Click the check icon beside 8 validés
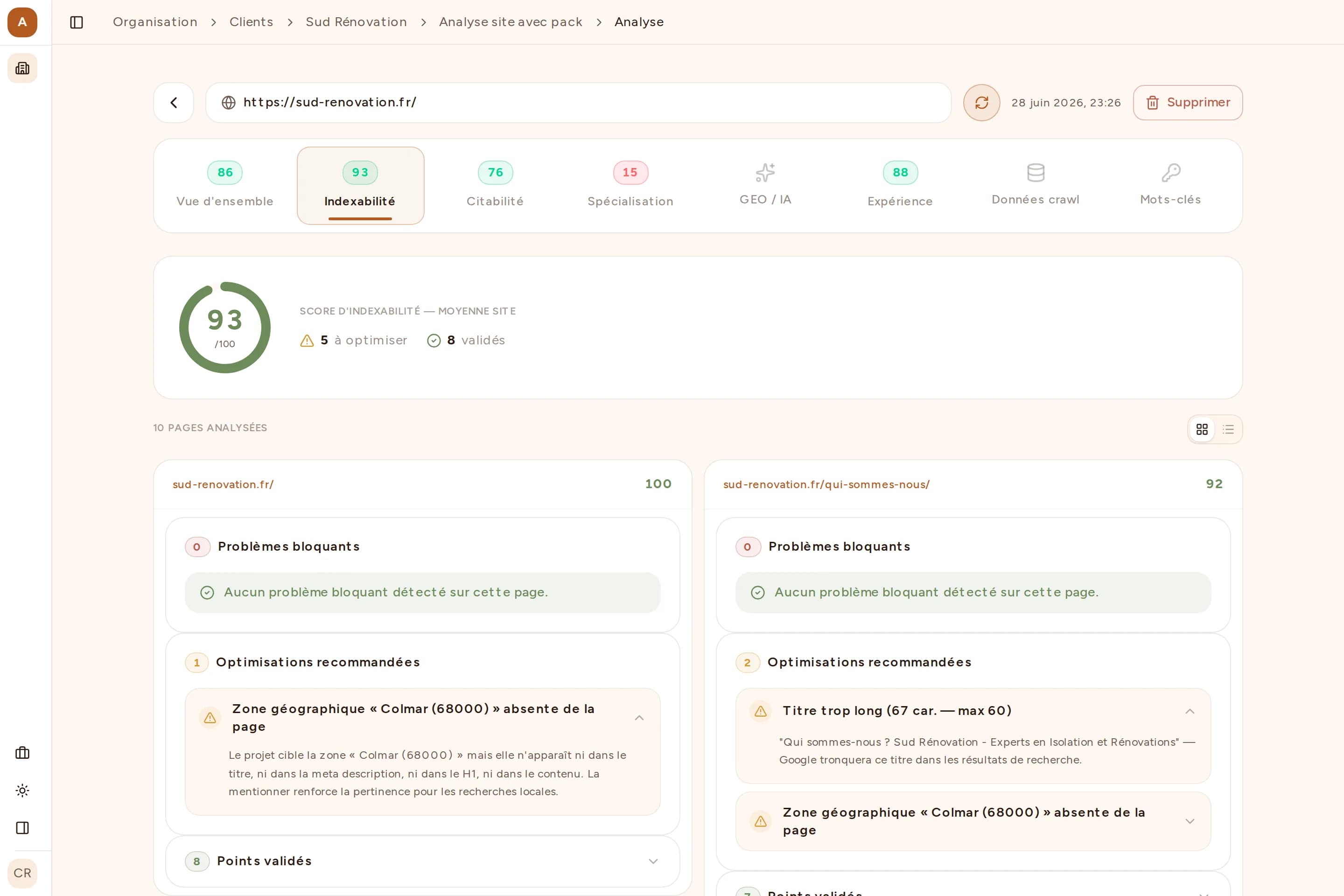 click(434, 341)
